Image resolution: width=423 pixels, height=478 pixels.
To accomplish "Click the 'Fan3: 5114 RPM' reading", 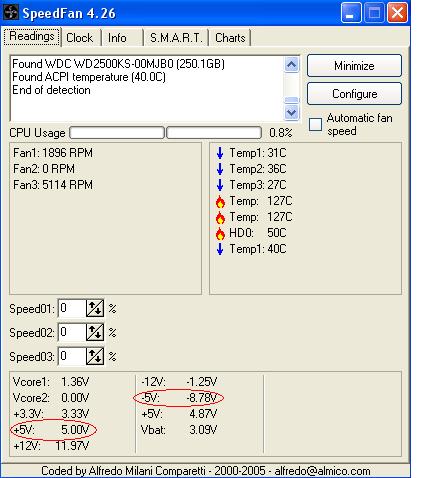I will [x=53, y=185].
